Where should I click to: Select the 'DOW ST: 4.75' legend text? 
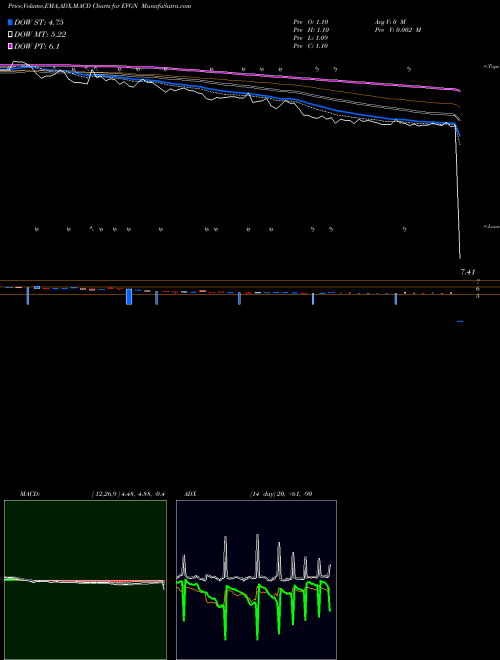[39, 22]
